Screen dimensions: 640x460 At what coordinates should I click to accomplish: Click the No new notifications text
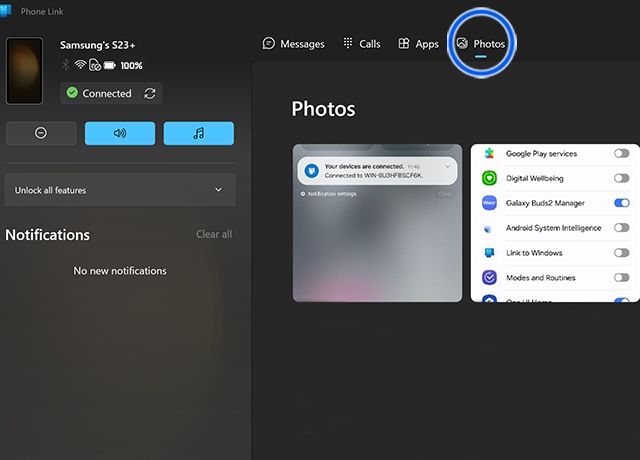tap(120, 271)
